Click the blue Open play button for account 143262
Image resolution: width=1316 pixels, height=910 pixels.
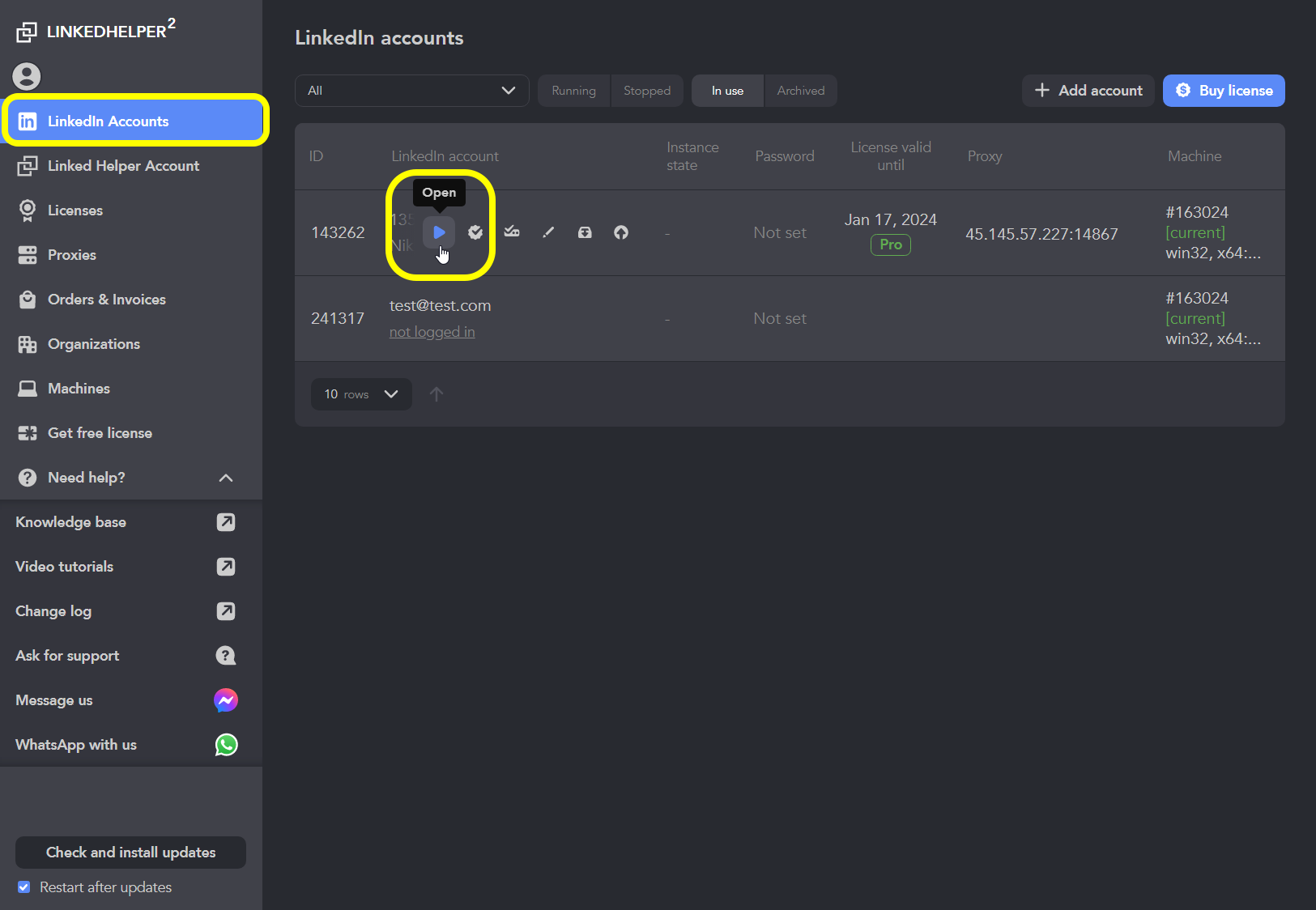pos(439,232)
